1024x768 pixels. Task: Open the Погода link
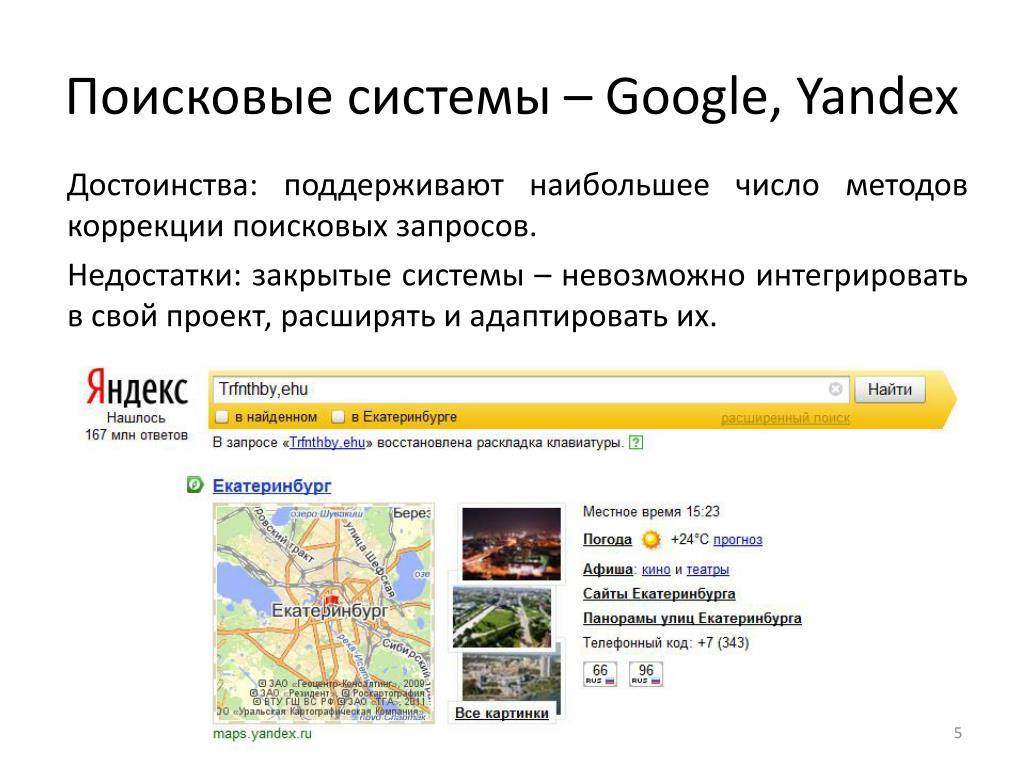pyautogui.click(x=607, y=539)
